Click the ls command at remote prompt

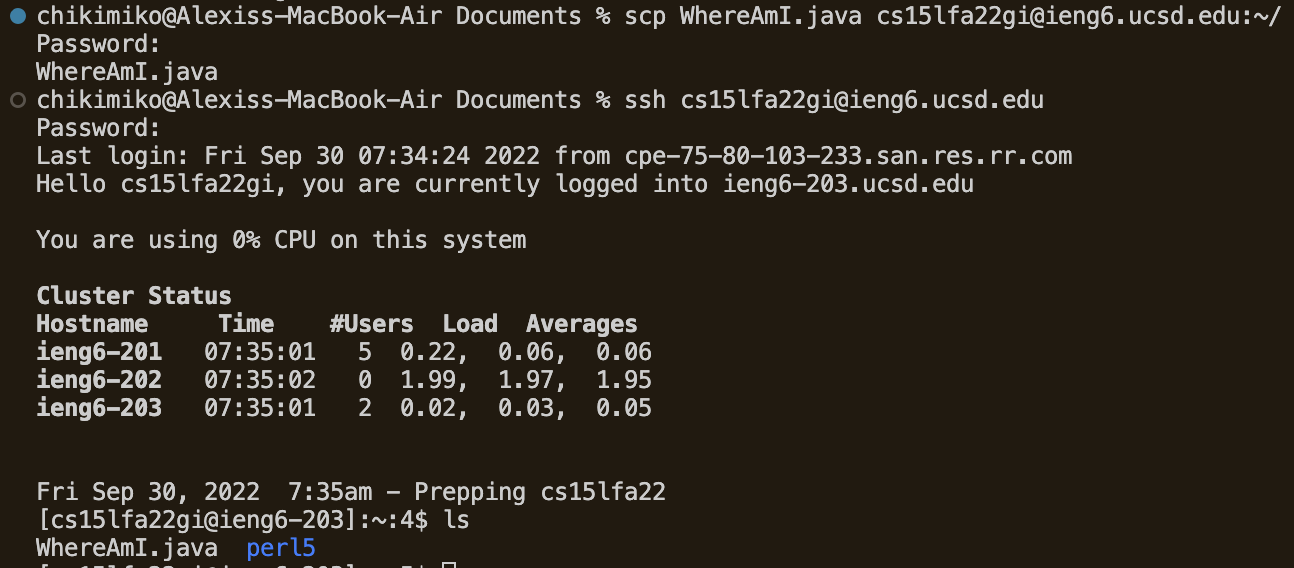456,520
